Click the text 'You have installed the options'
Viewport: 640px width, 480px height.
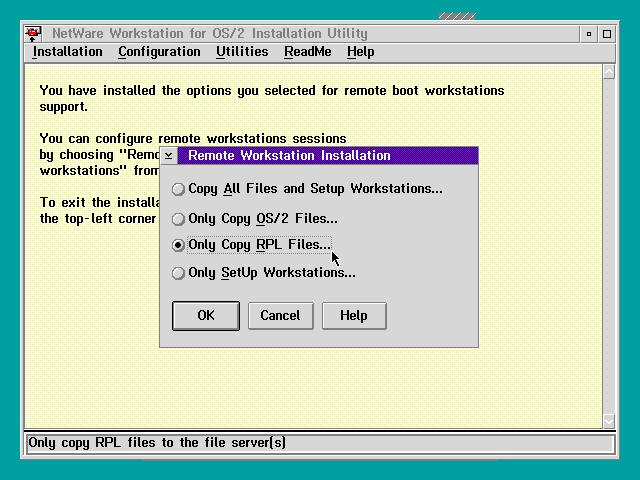136,91
